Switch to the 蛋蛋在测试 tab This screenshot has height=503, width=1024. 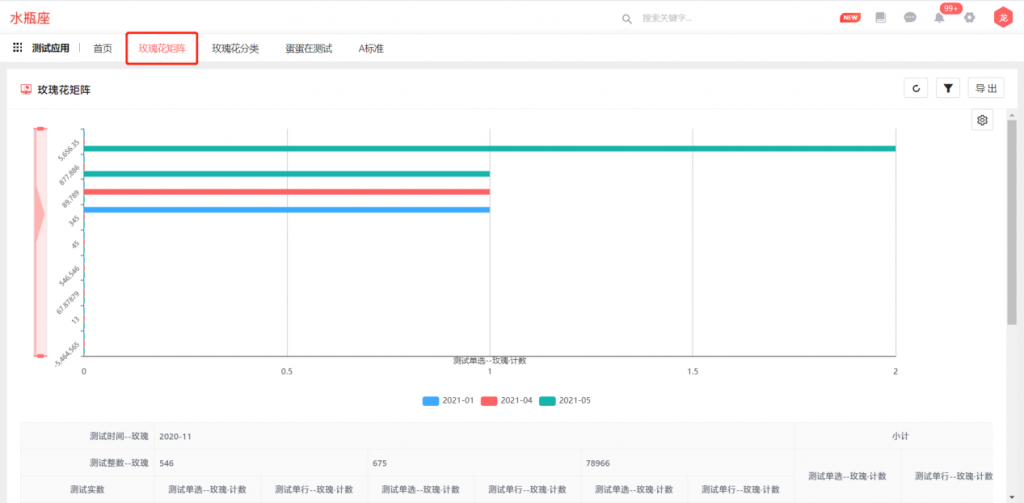pyautogui.click(x=308, y=48)
